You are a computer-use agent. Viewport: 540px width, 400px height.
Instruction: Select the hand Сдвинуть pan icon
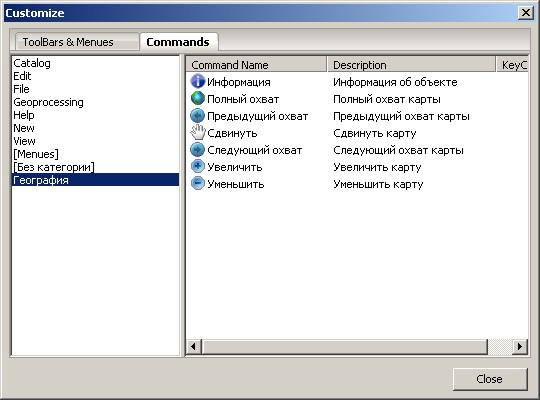click(198, 133)
